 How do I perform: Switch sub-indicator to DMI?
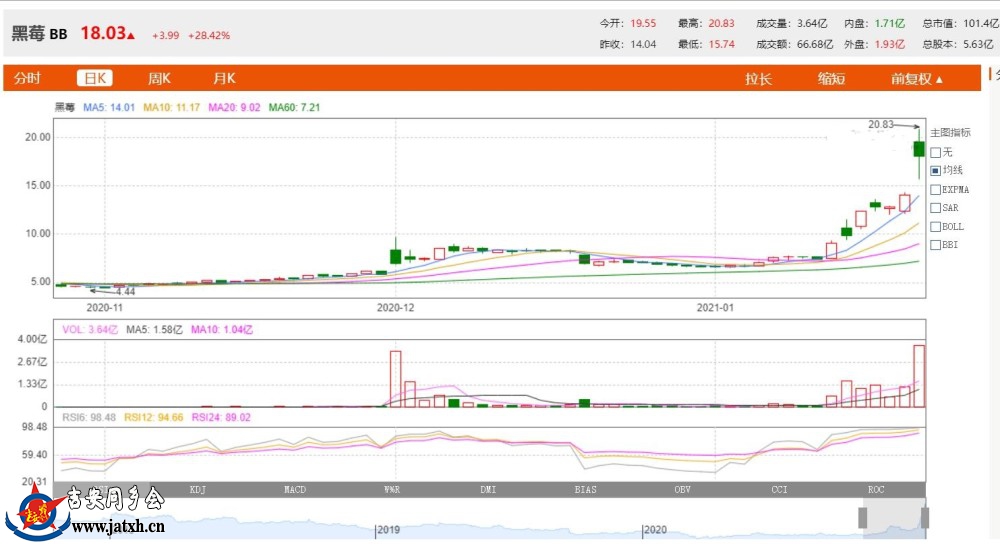point(488,490)
